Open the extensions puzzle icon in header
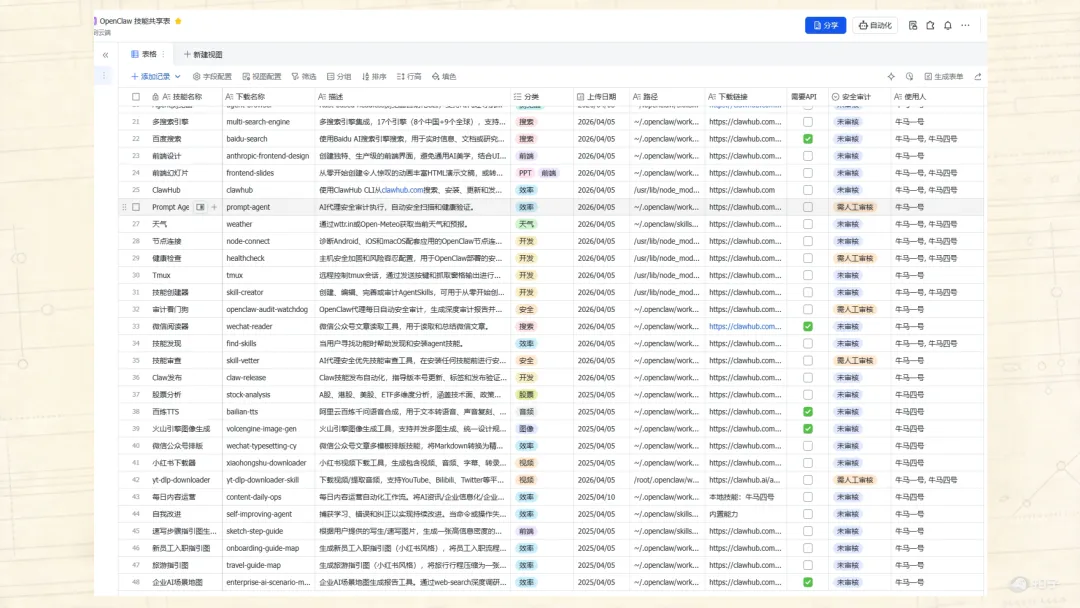The image size is (1080, 608). [x=930, y=25]
